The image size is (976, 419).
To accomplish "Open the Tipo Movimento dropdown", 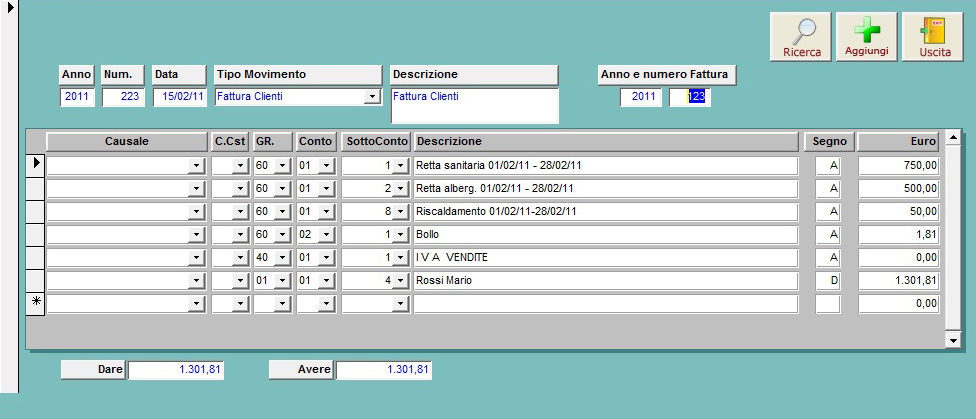I will (372, 97).
